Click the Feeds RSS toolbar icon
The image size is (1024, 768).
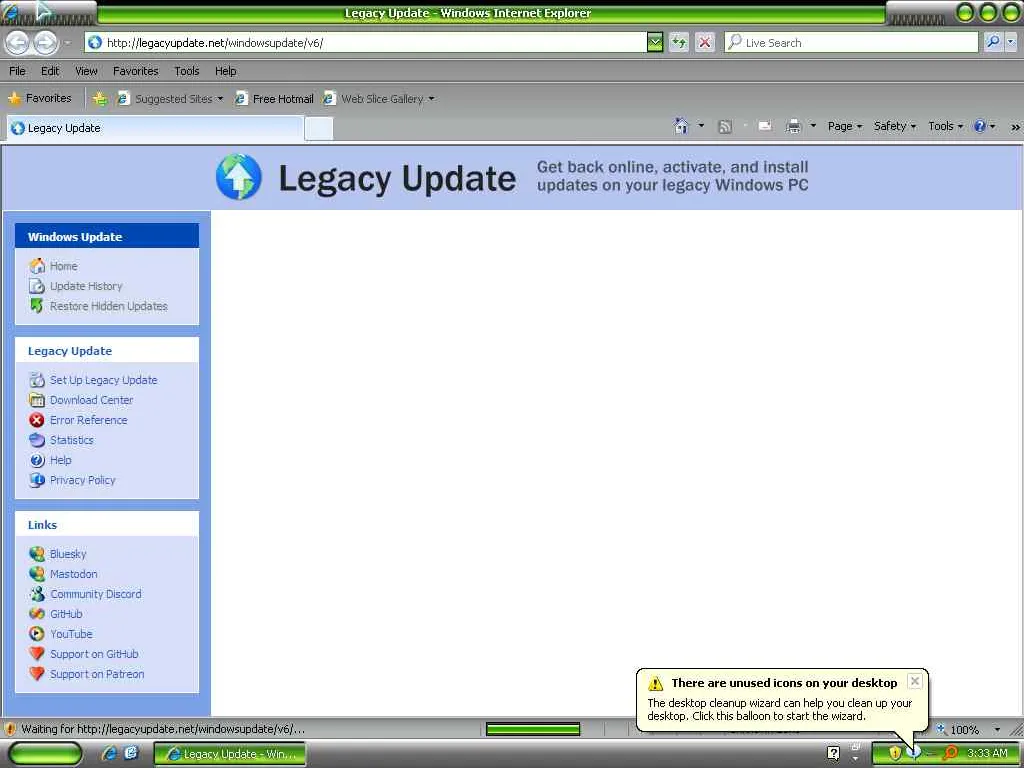725,127
